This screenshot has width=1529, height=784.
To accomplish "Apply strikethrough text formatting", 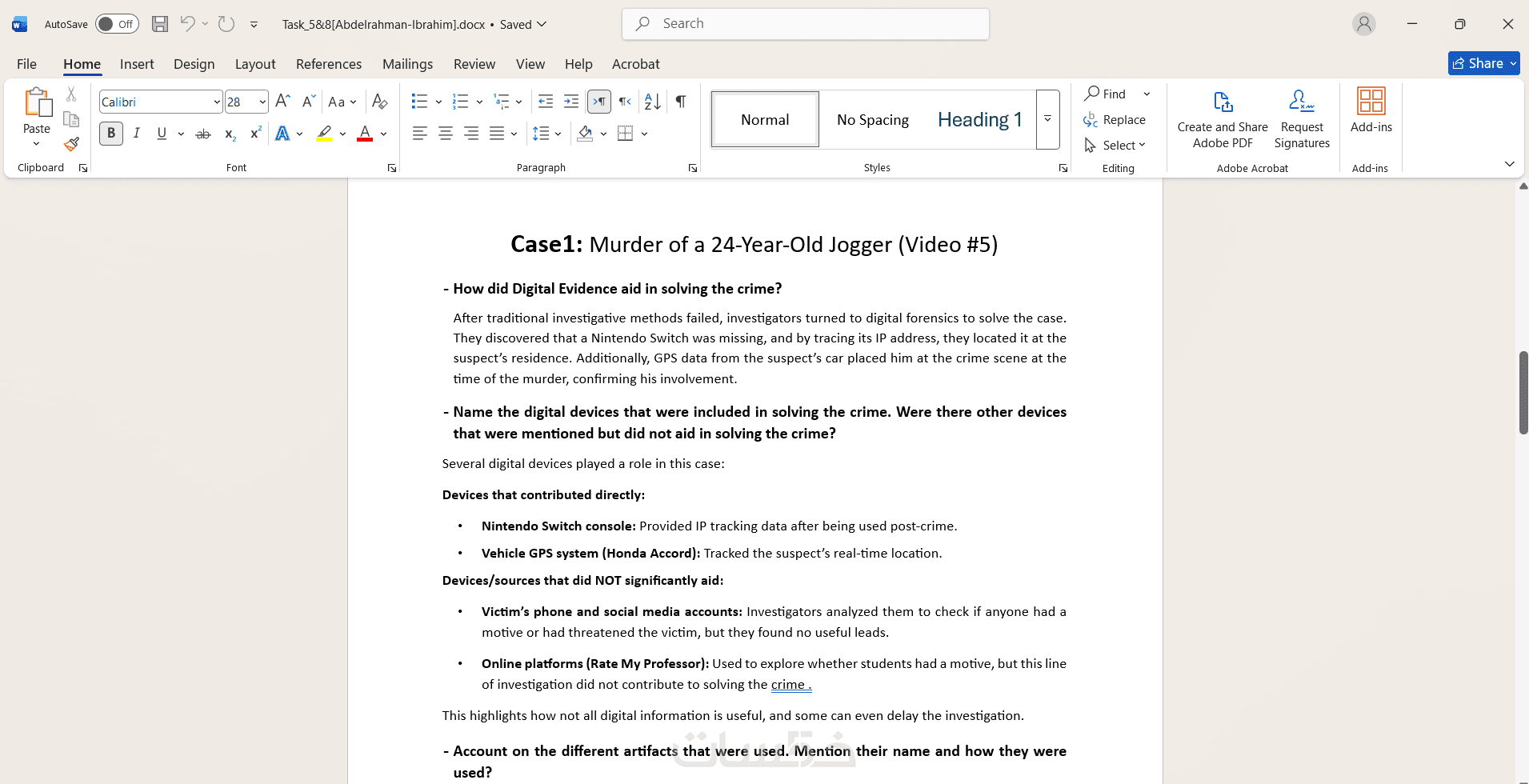I will click(203, 134).
